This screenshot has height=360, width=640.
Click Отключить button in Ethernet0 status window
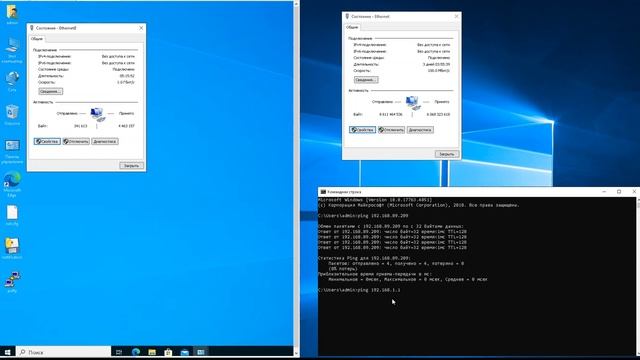[x=76, y=141]
